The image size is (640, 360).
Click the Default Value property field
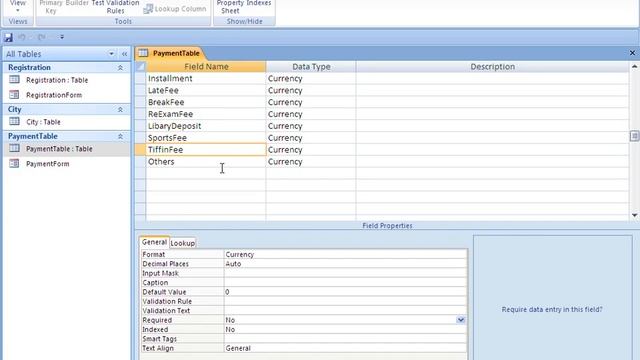point(345,292)
